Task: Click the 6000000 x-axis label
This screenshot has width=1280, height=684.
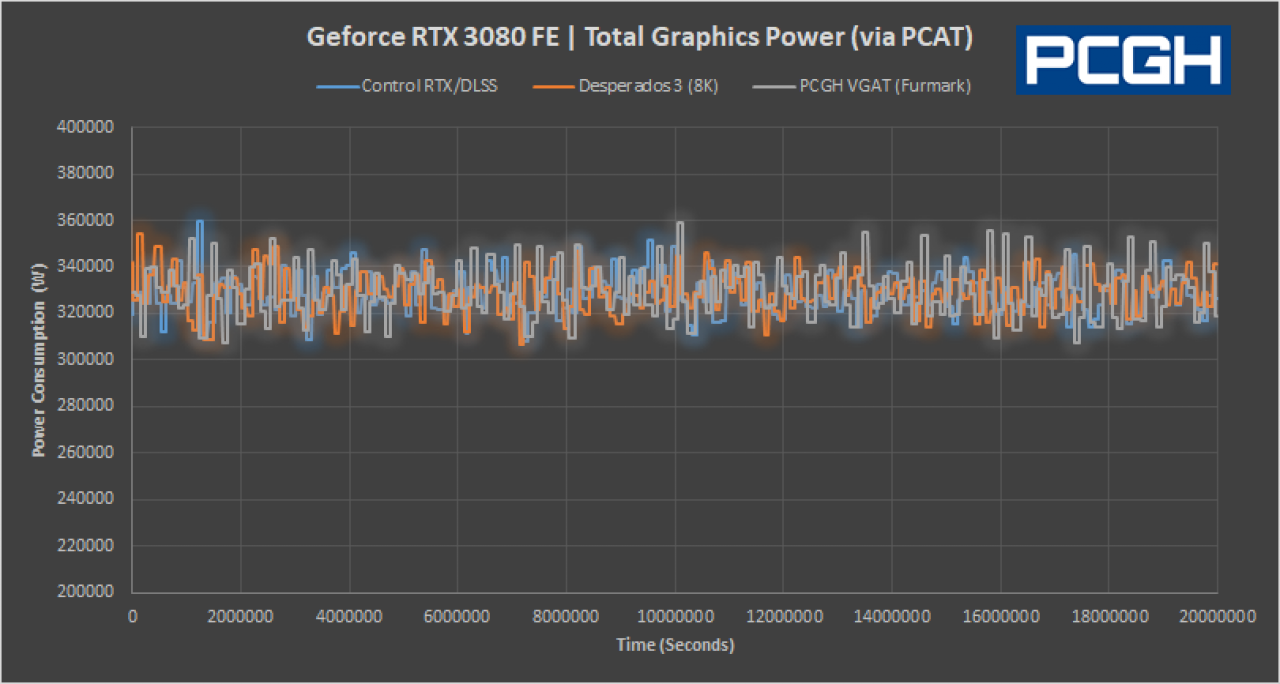Action: click(x=458, y=619)
